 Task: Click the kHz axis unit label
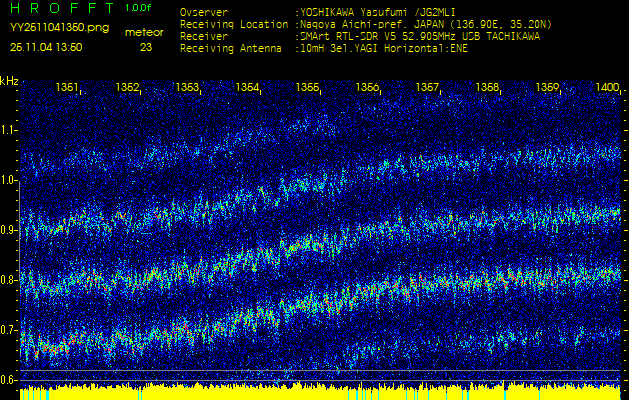pyautogui.click(x=9, y=80)
